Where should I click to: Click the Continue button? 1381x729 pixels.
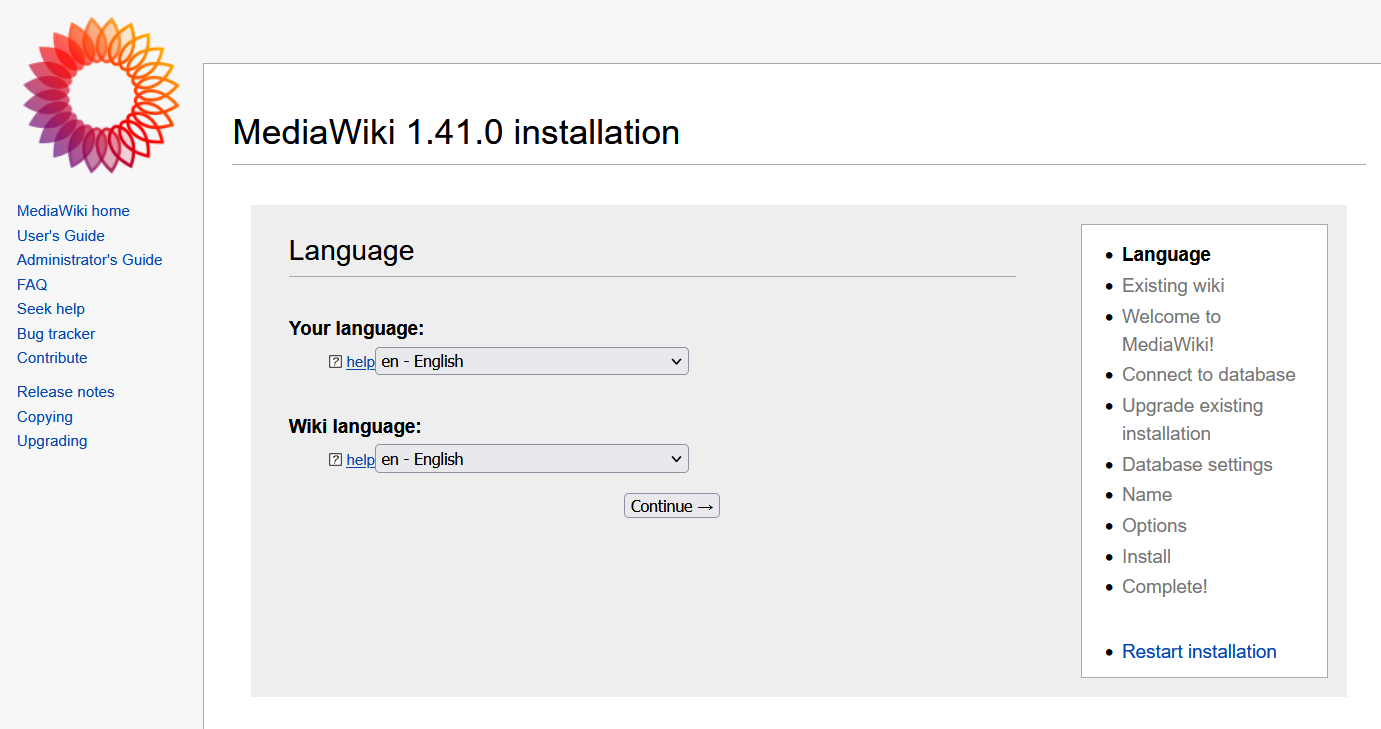click(x=672, y=506)
